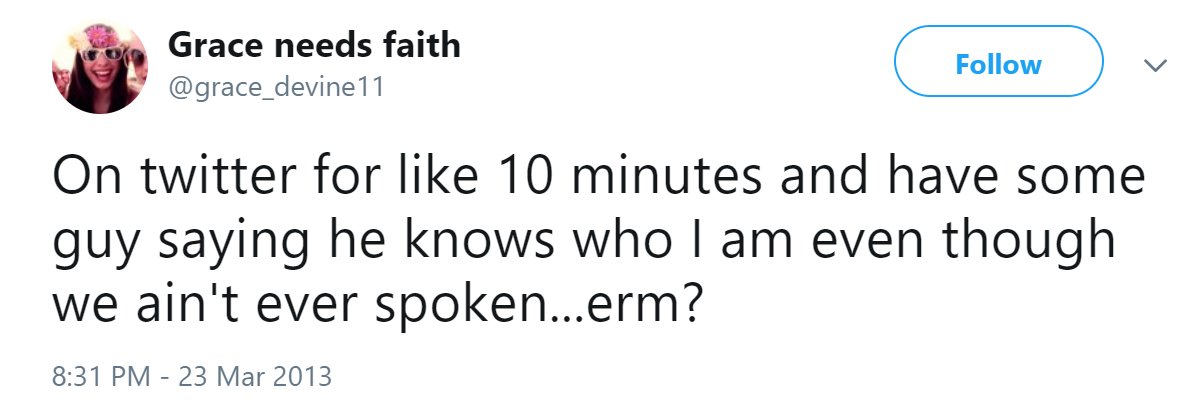Click the Follow button

[998, 62]
